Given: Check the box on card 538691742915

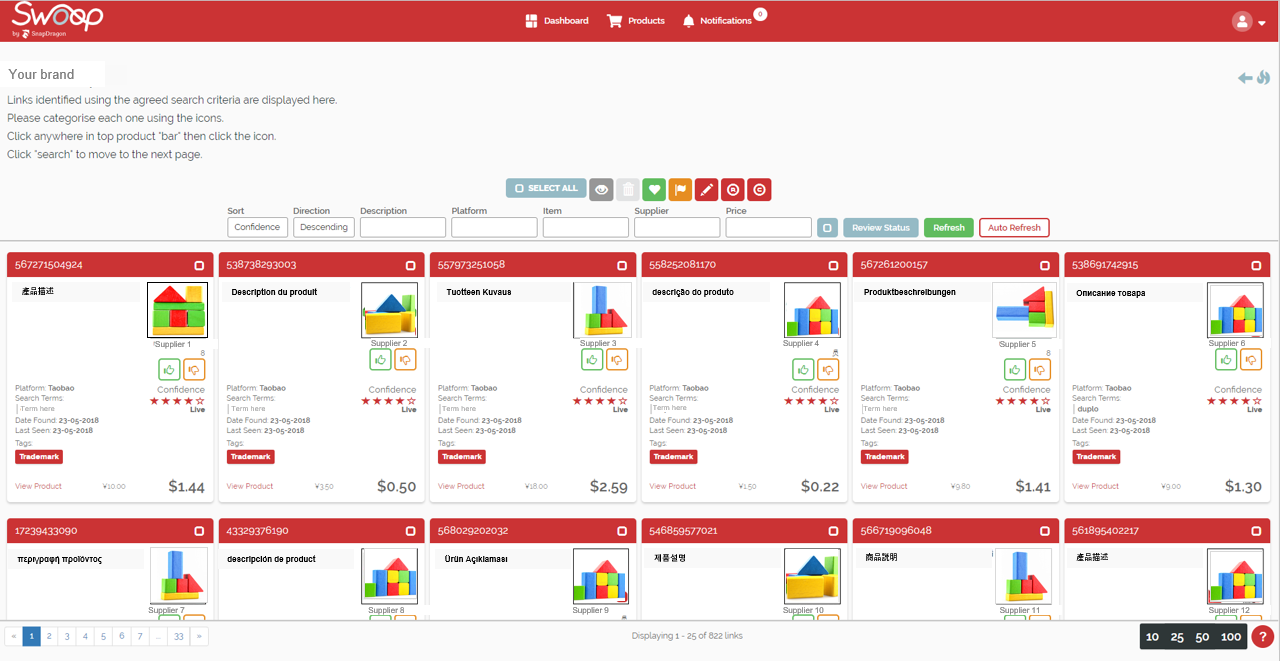Looking at the screenshot, I should click(x=1256, y=266).
